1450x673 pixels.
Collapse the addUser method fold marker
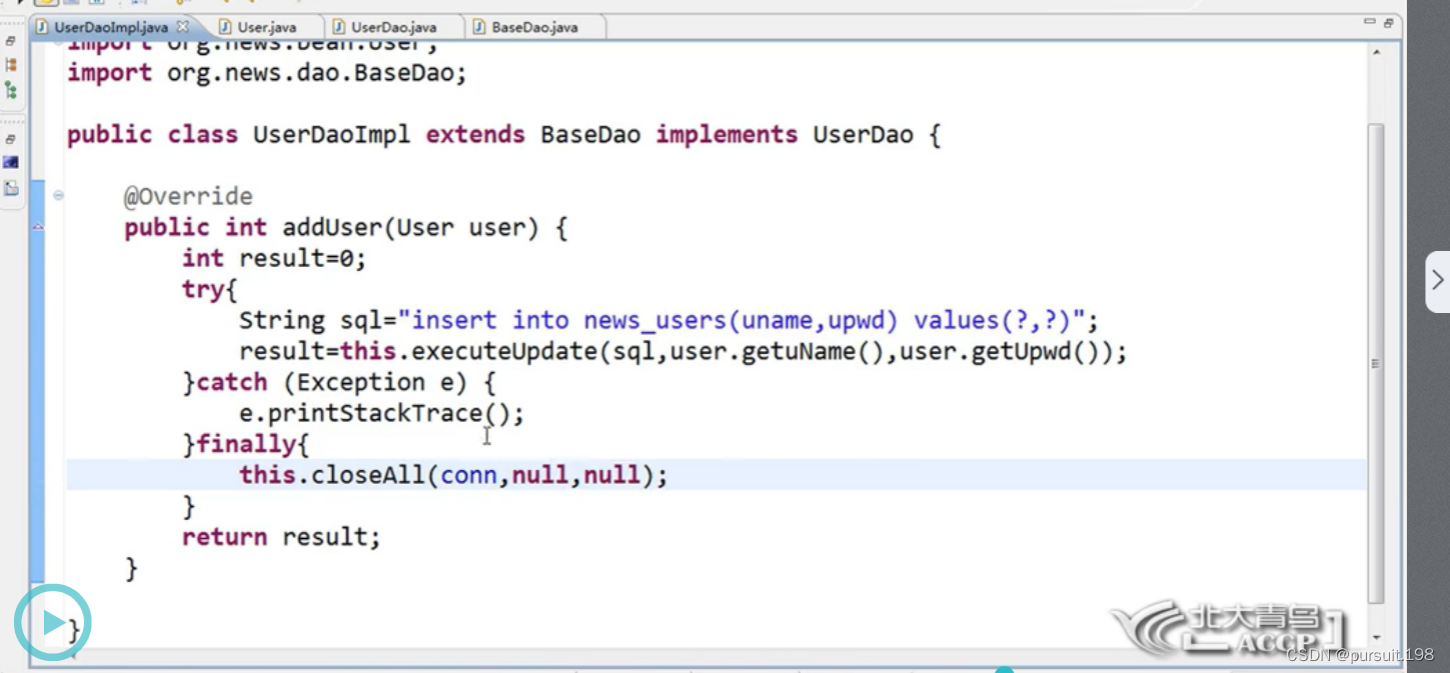click(x=58, y=196)
